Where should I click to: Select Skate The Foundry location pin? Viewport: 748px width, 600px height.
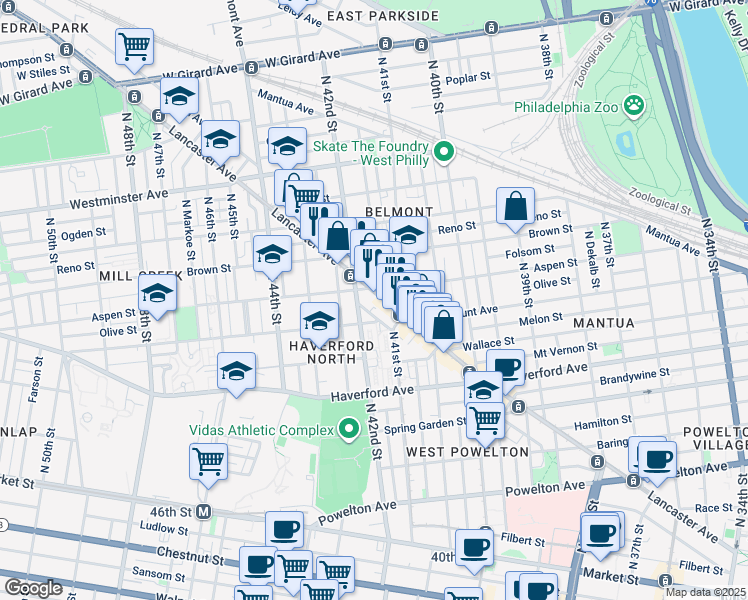click(444, 154)
